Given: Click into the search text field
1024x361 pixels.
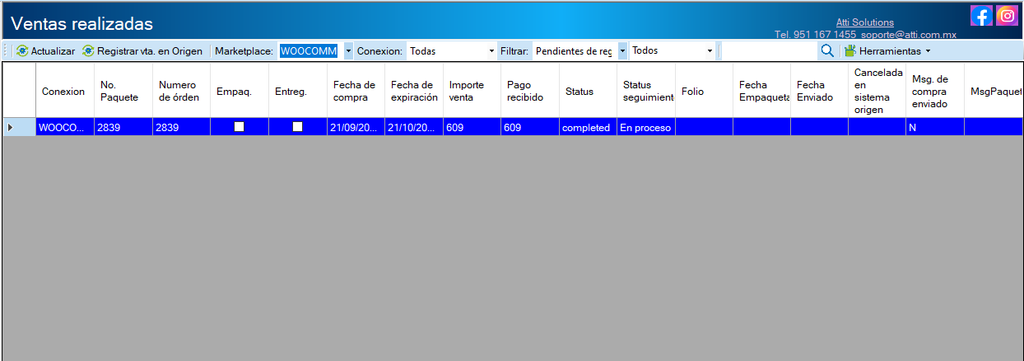Looking at the screenshot, I should point(769,51).
